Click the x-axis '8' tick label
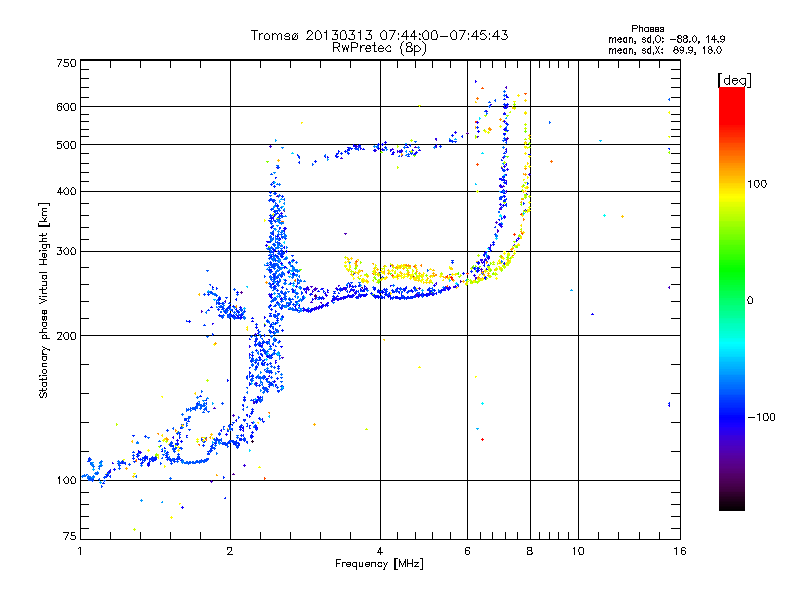Viewport: 800px width, 600px height. 530,551
